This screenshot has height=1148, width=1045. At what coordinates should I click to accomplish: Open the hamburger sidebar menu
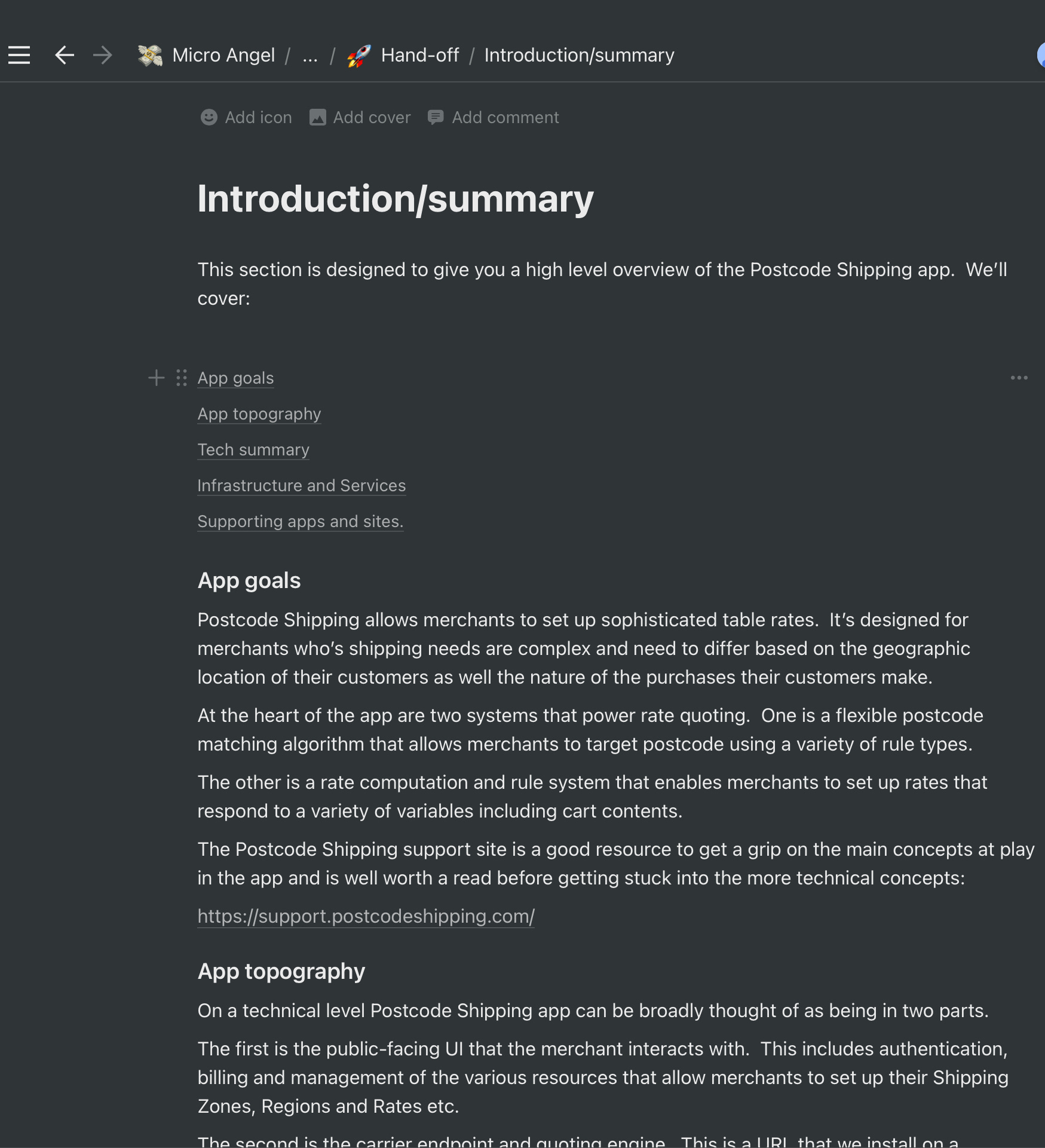pos(19,55)
